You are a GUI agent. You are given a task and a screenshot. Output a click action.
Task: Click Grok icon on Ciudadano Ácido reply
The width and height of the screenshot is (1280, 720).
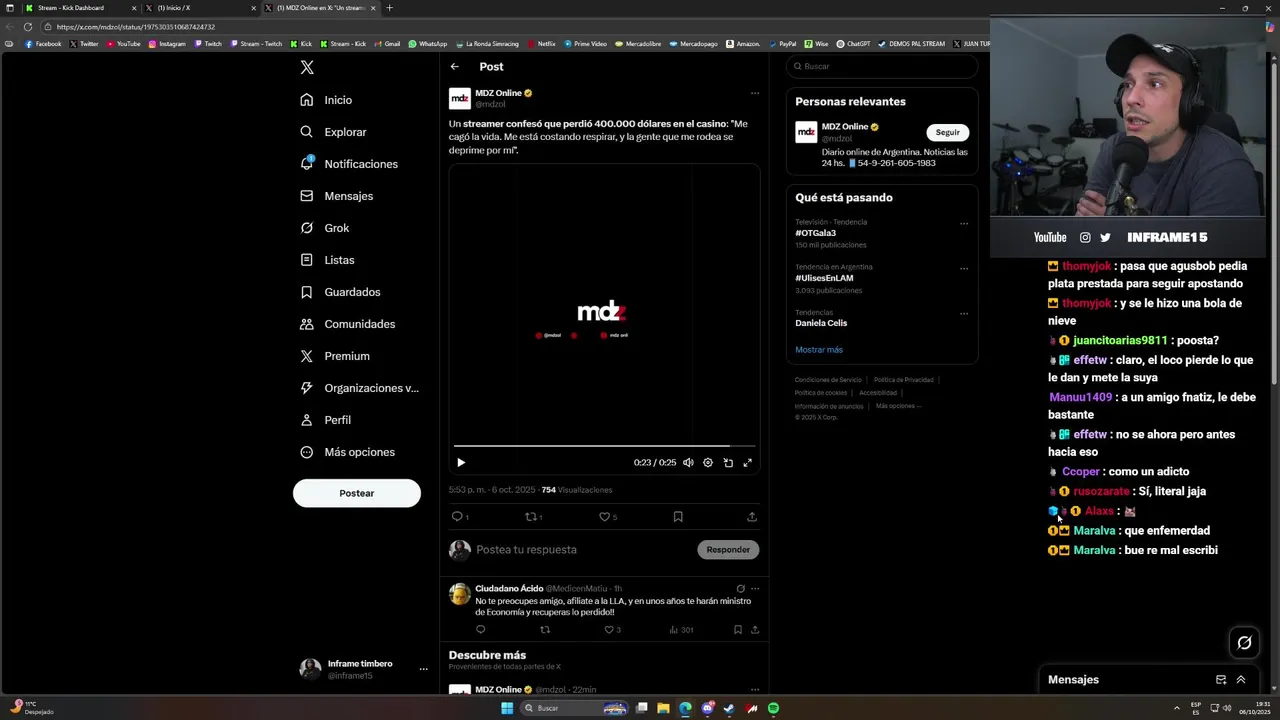740,589
